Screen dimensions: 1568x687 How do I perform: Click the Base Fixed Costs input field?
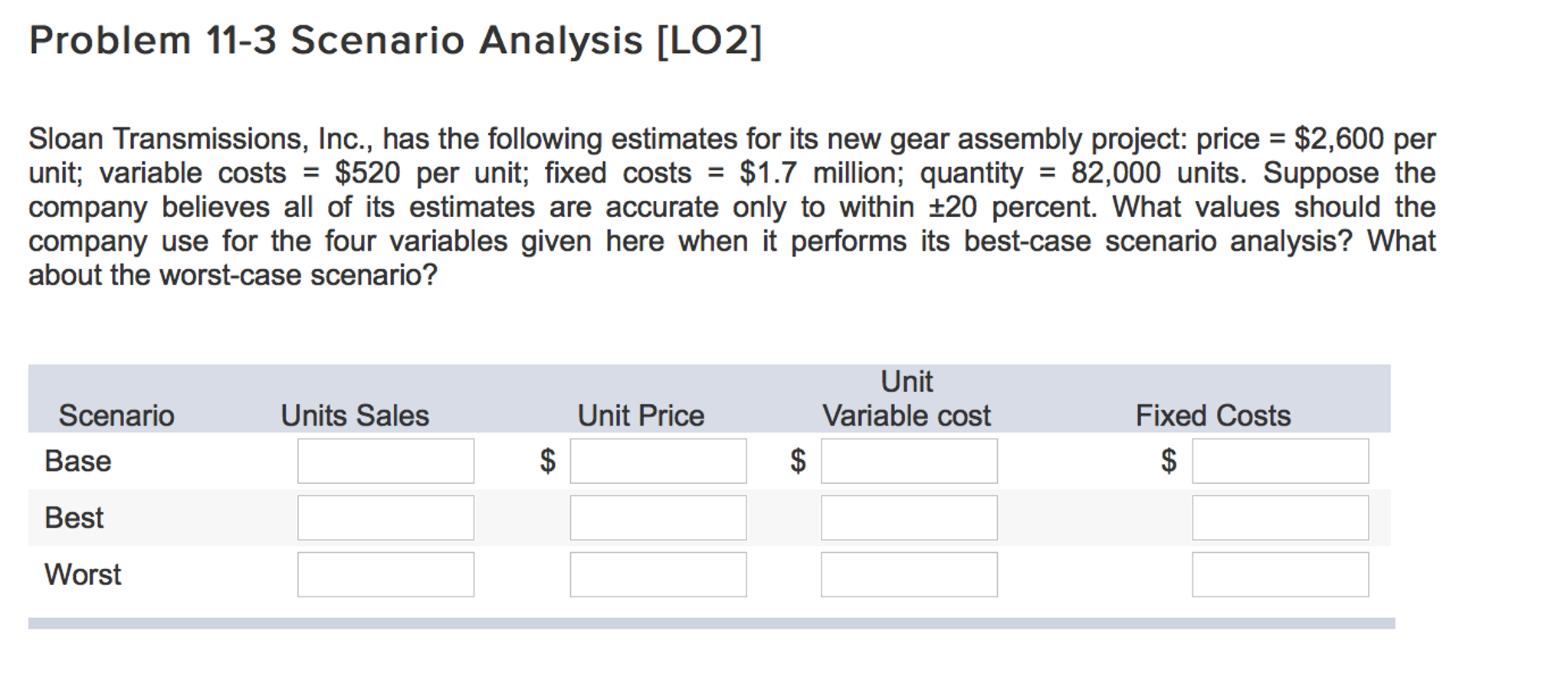click(x=1279, y=462)
